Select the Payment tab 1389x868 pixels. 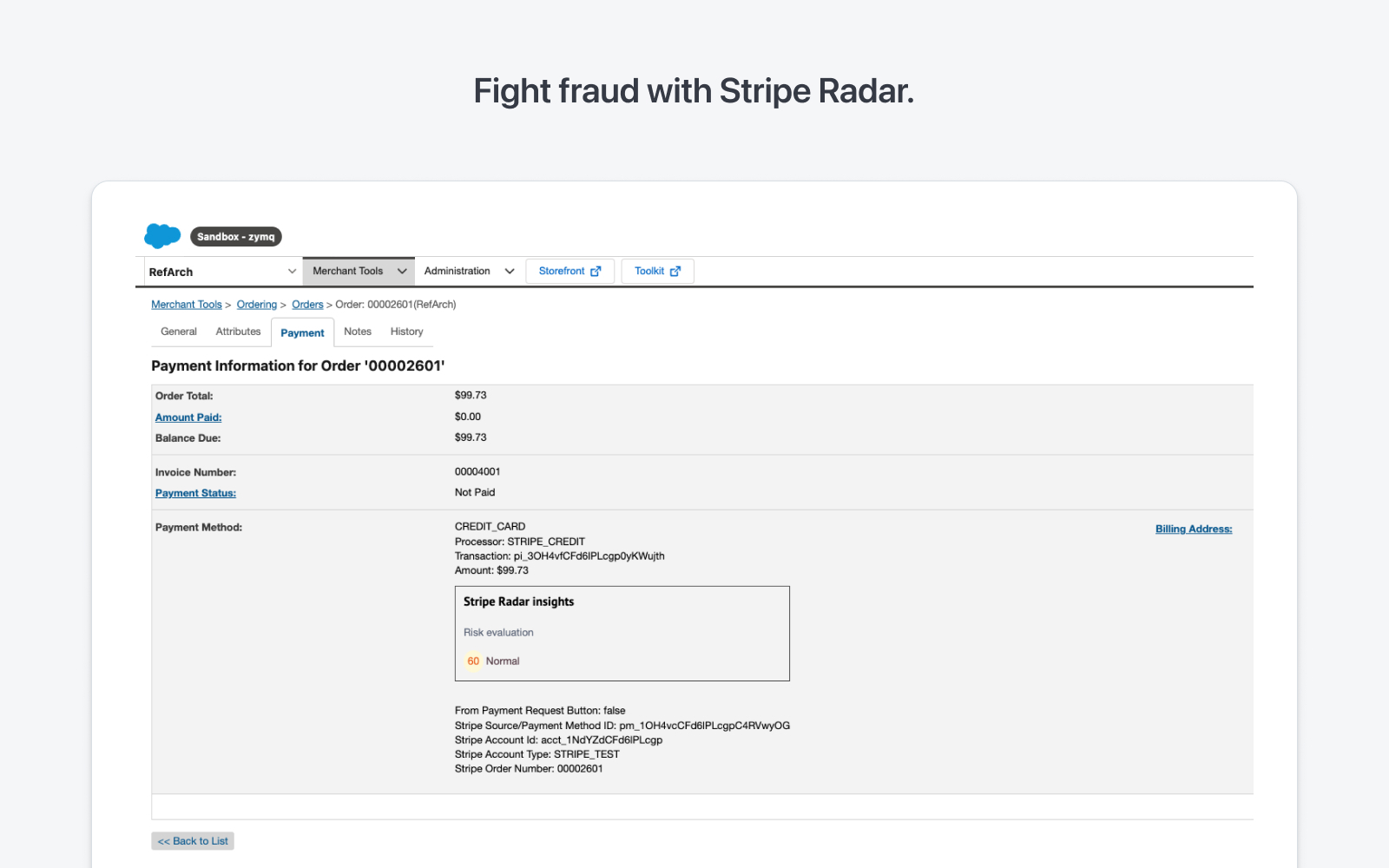302,332
